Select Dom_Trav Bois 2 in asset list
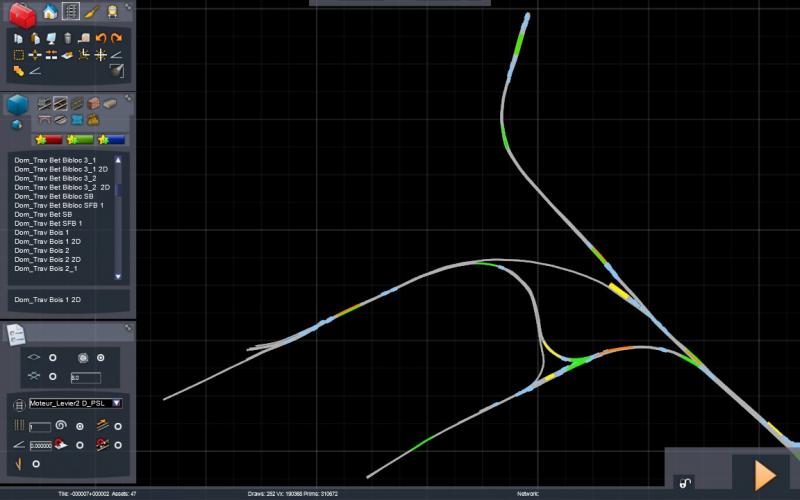The height and width of the screenshot is (500, 800). coord(42,251)
